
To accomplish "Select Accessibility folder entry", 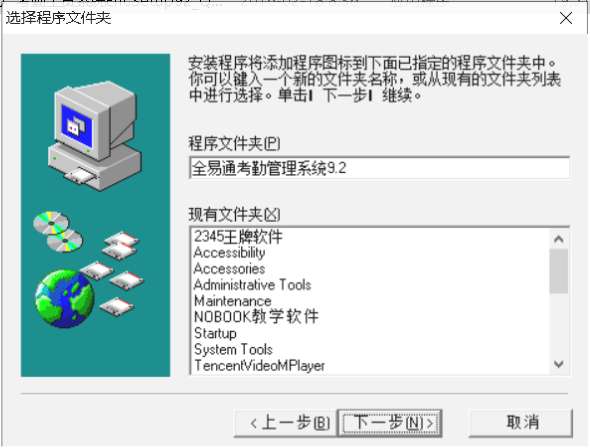I will tap(229, 252).
